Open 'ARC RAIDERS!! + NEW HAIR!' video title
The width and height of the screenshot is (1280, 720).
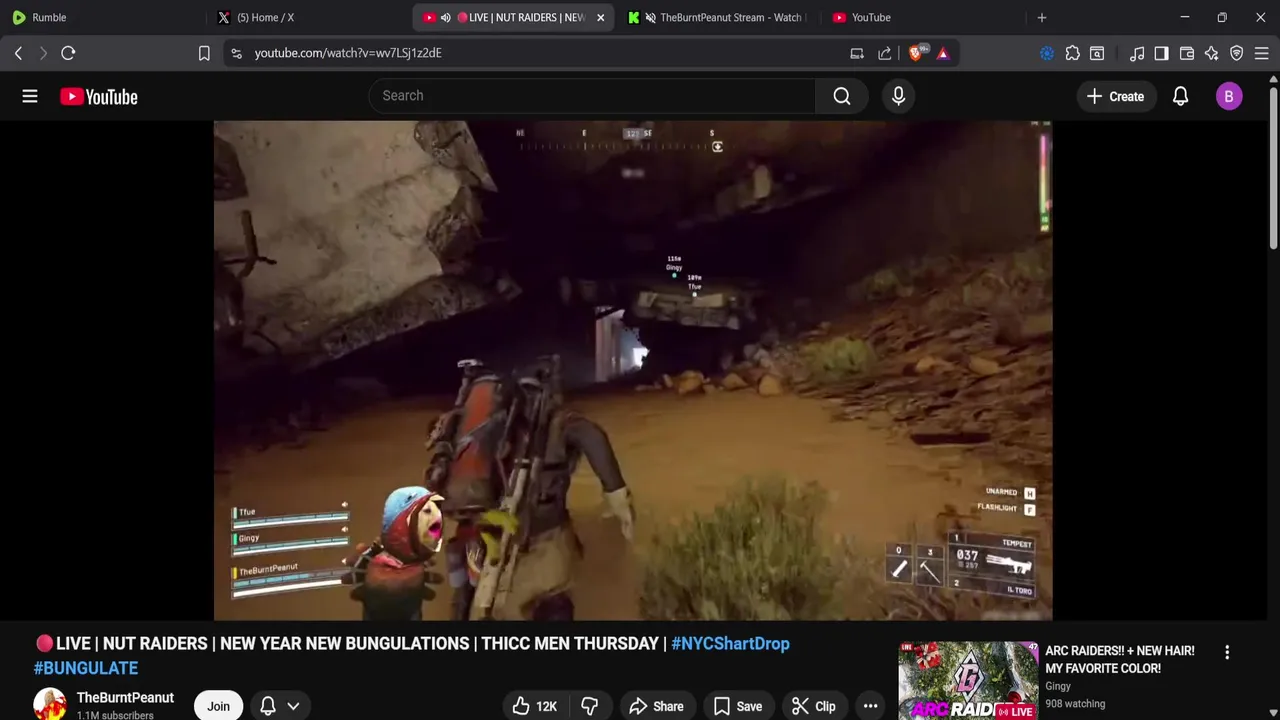1120,659
